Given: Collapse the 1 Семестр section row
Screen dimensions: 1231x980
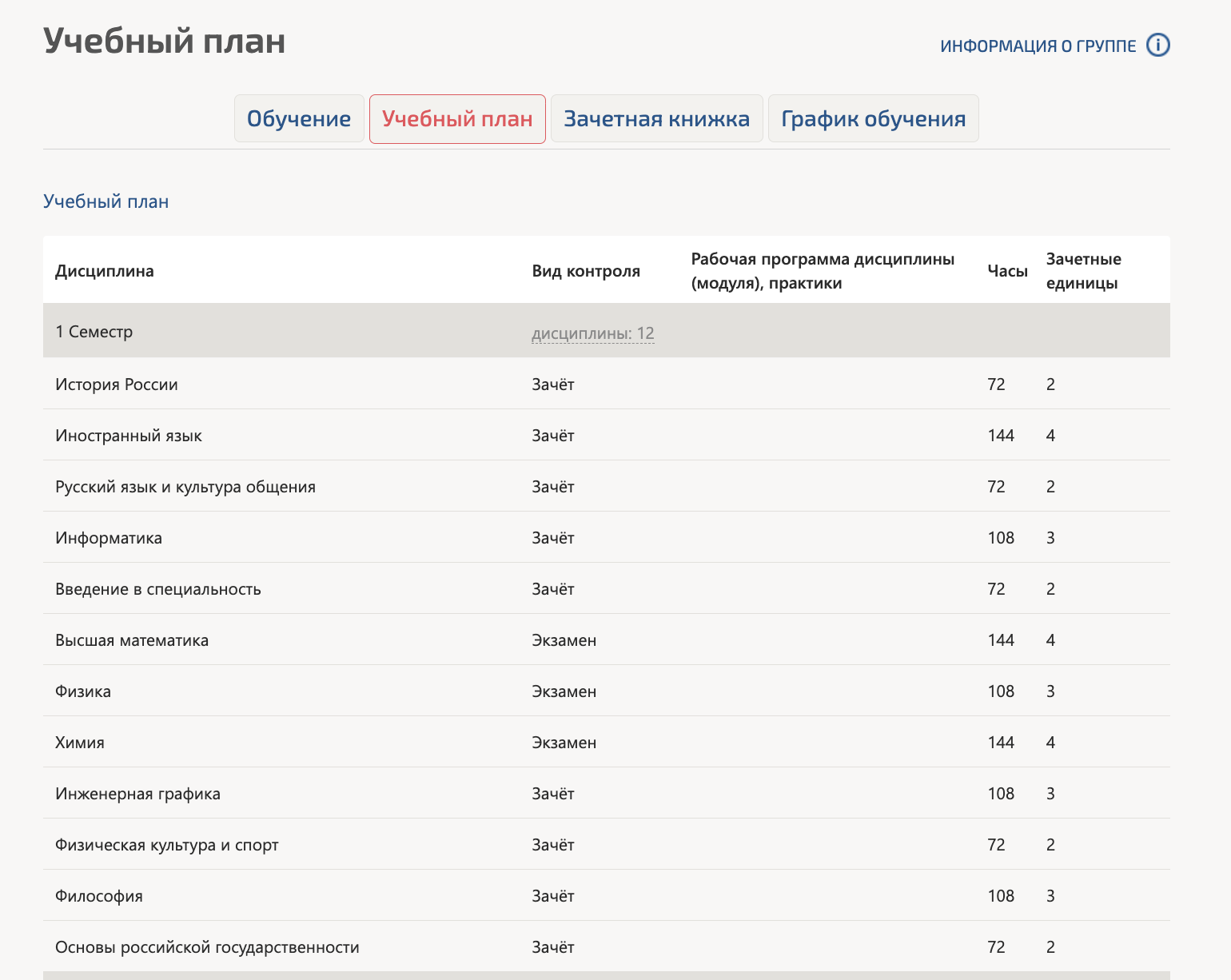Looking at the screenshot, I should tap(607, 331).
